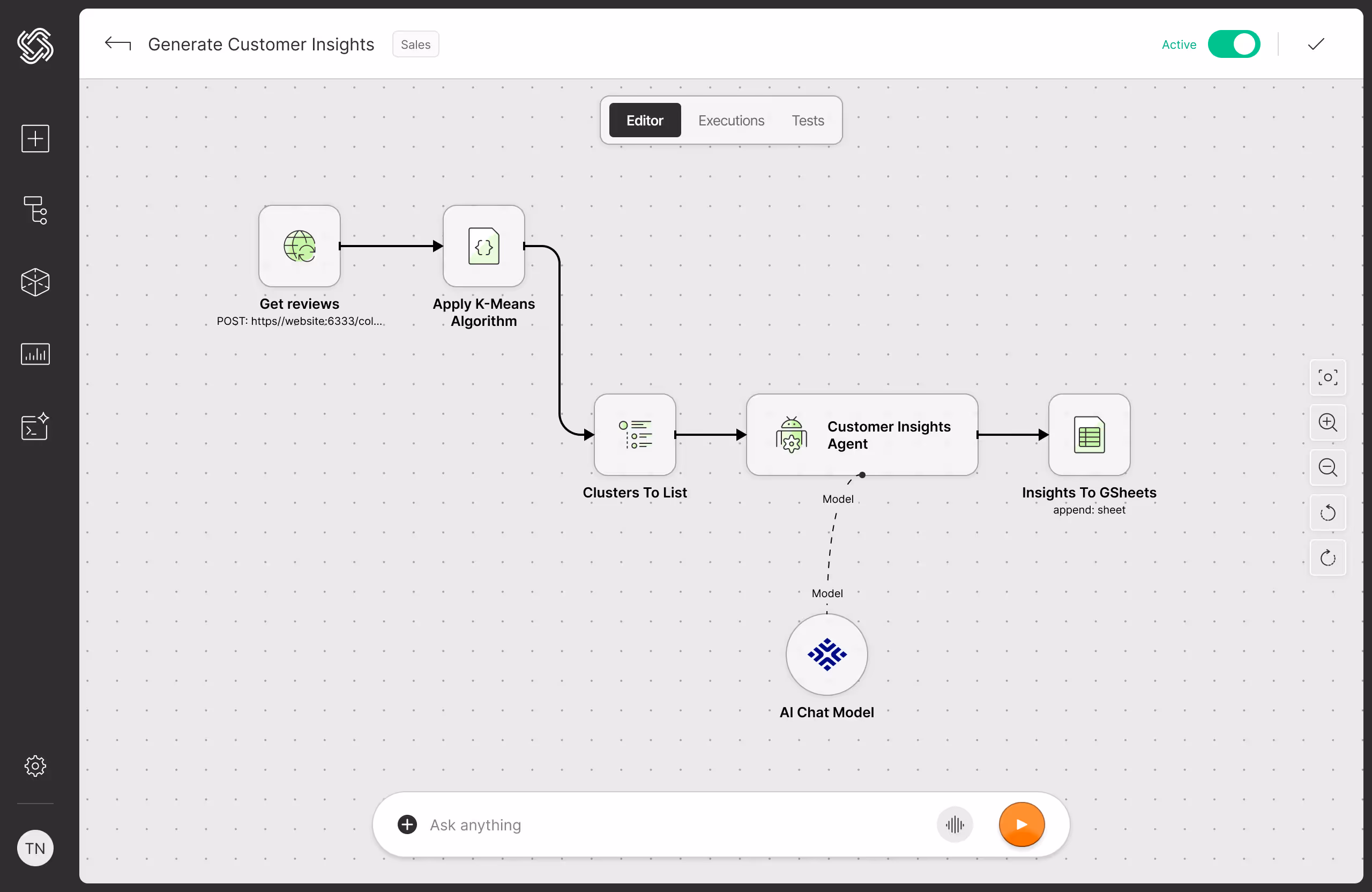Click the zoom in magnifier icon
1372x892 pixels.
[1328, 422]
